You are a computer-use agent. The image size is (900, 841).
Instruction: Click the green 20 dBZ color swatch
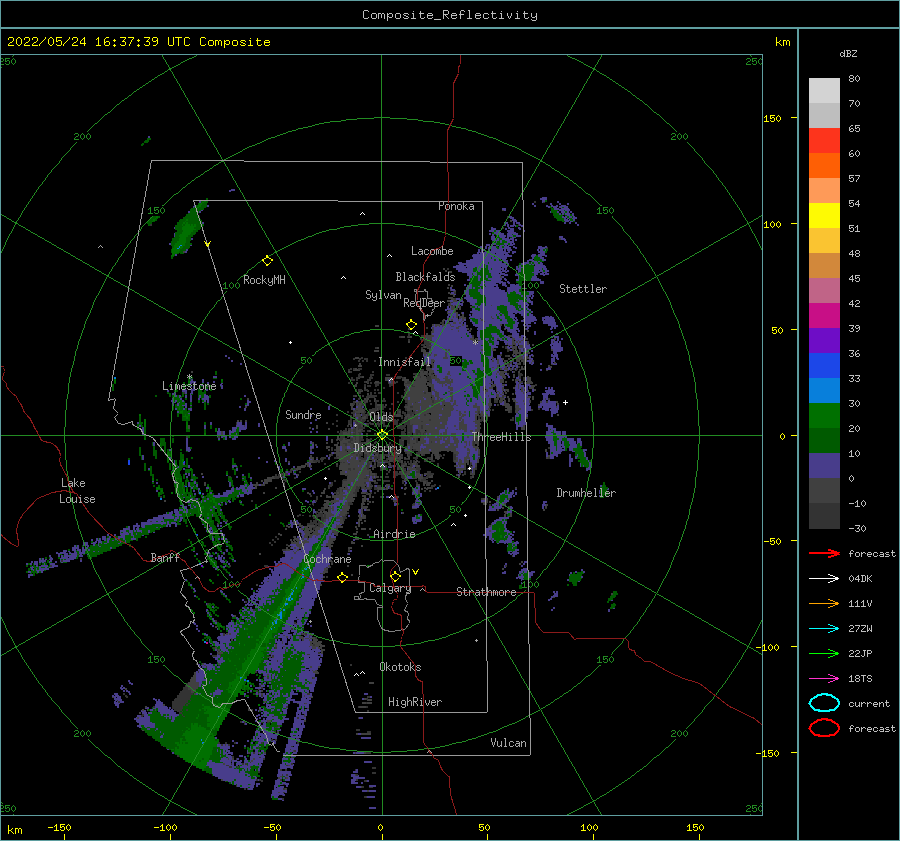tap(824, 416)
